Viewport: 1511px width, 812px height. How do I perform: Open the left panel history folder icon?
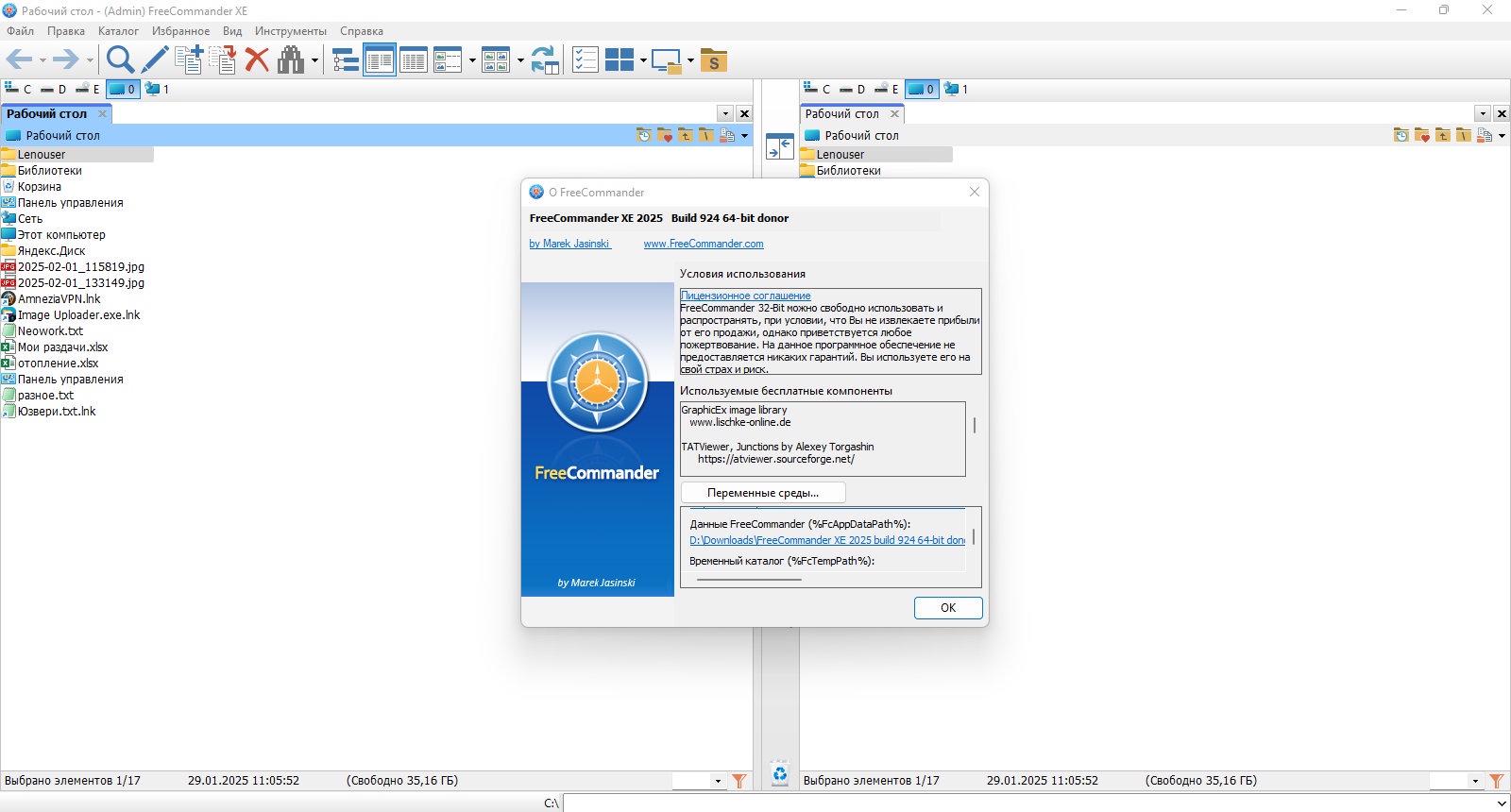[644, 136]
